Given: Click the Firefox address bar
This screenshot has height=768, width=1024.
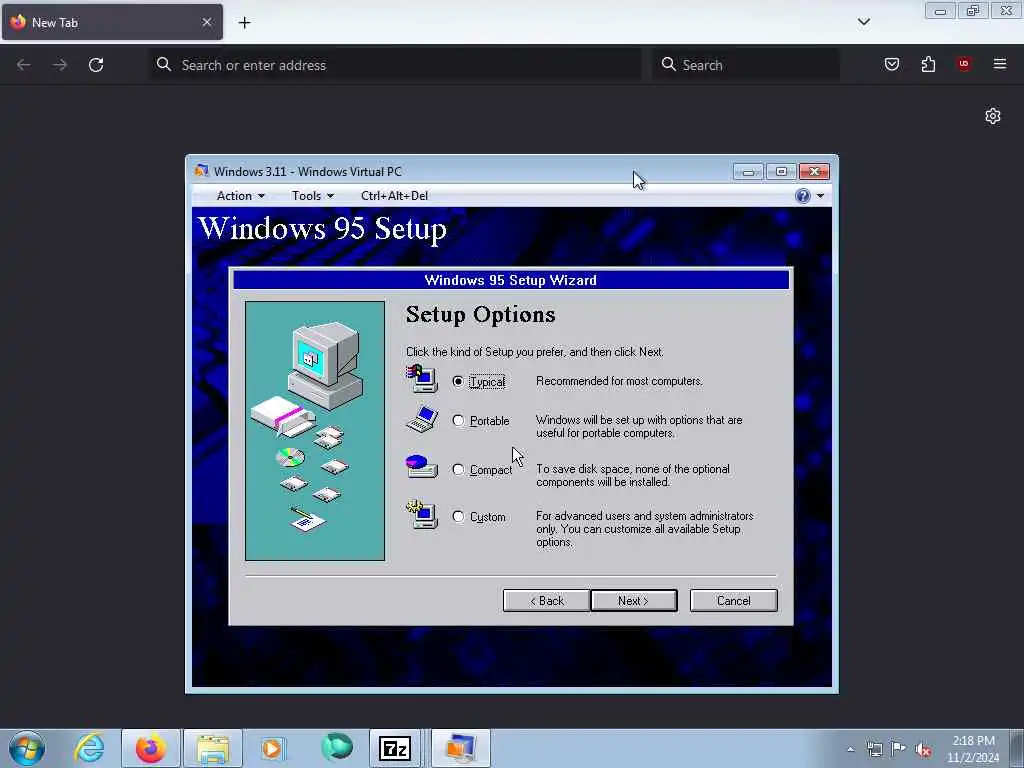Looking at the screenshot, I should pos(395,65).
